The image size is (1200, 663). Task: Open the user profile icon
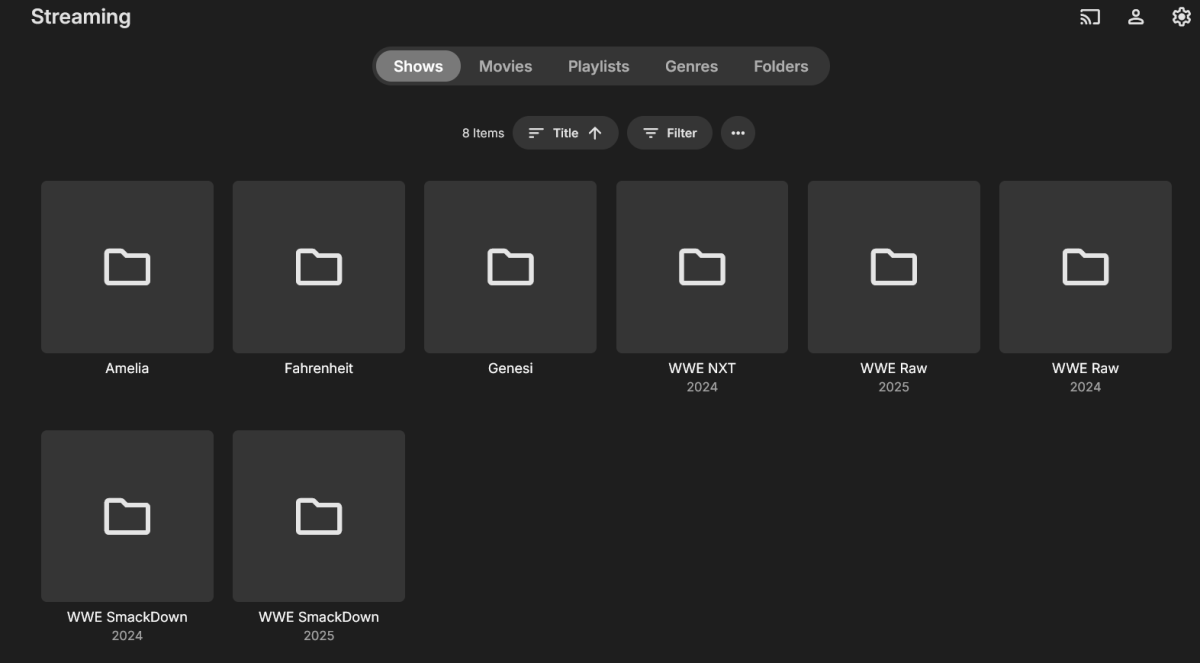(1135, 16)
